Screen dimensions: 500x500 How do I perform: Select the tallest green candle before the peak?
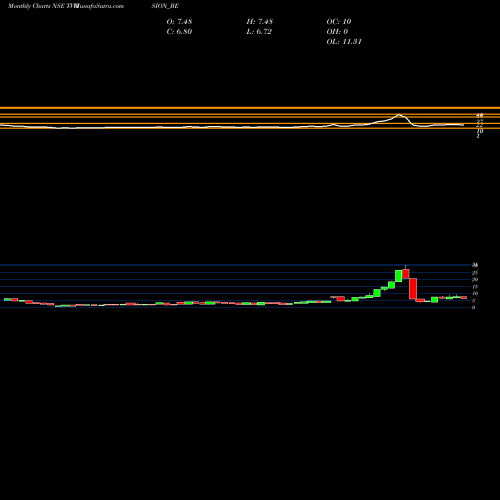click(398, 276)
